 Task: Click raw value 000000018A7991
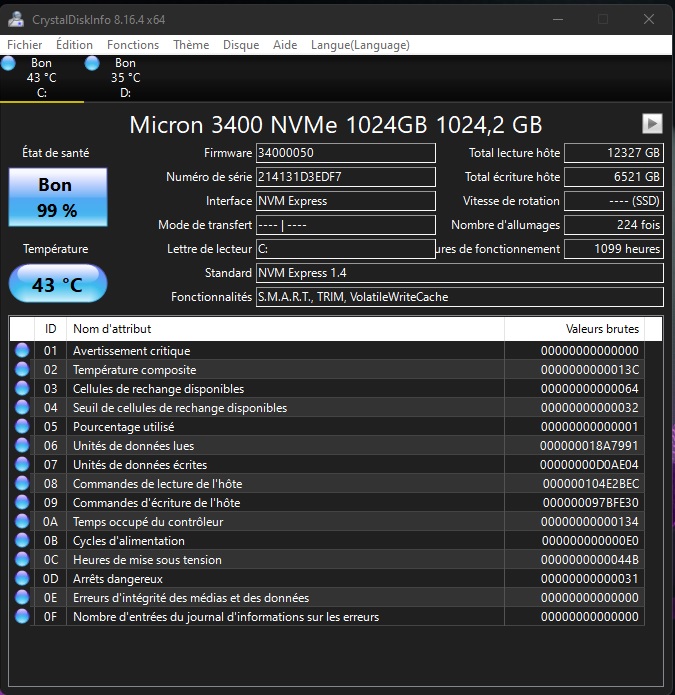pyautogui.click(x=589, y=445)
